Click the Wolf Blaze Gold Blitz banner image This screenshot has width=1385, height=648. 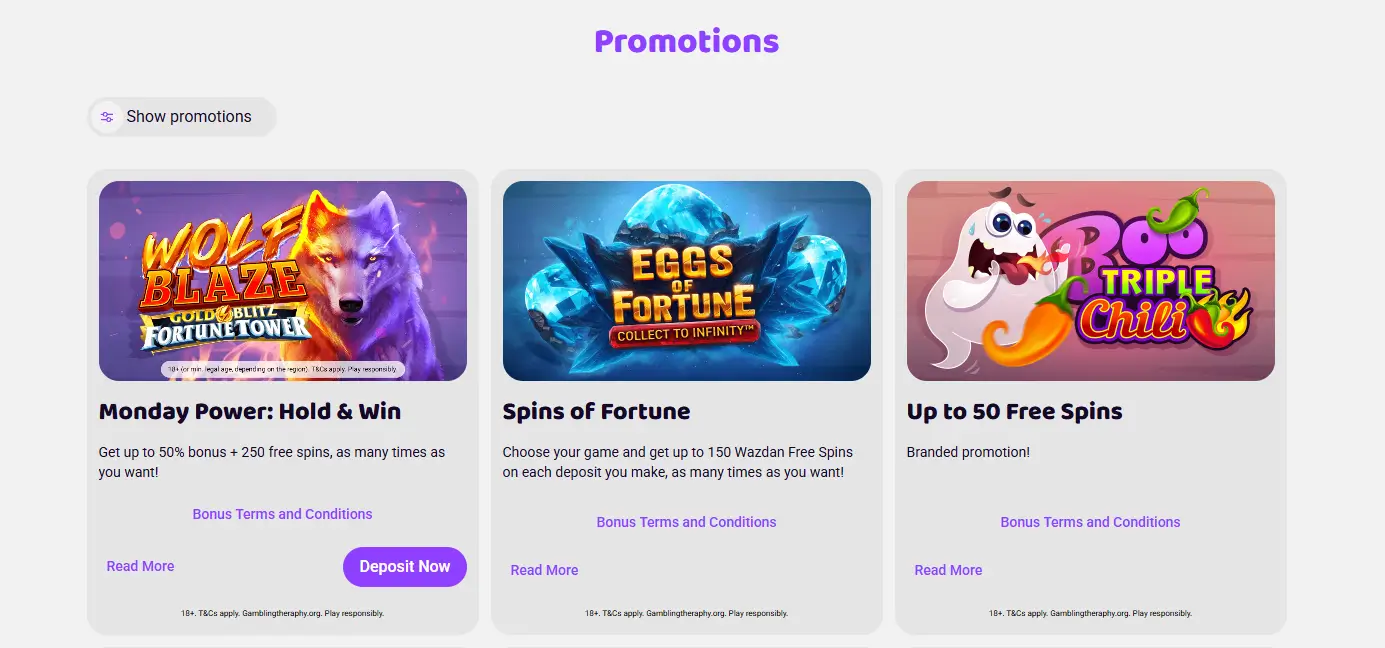click(283, 280)
